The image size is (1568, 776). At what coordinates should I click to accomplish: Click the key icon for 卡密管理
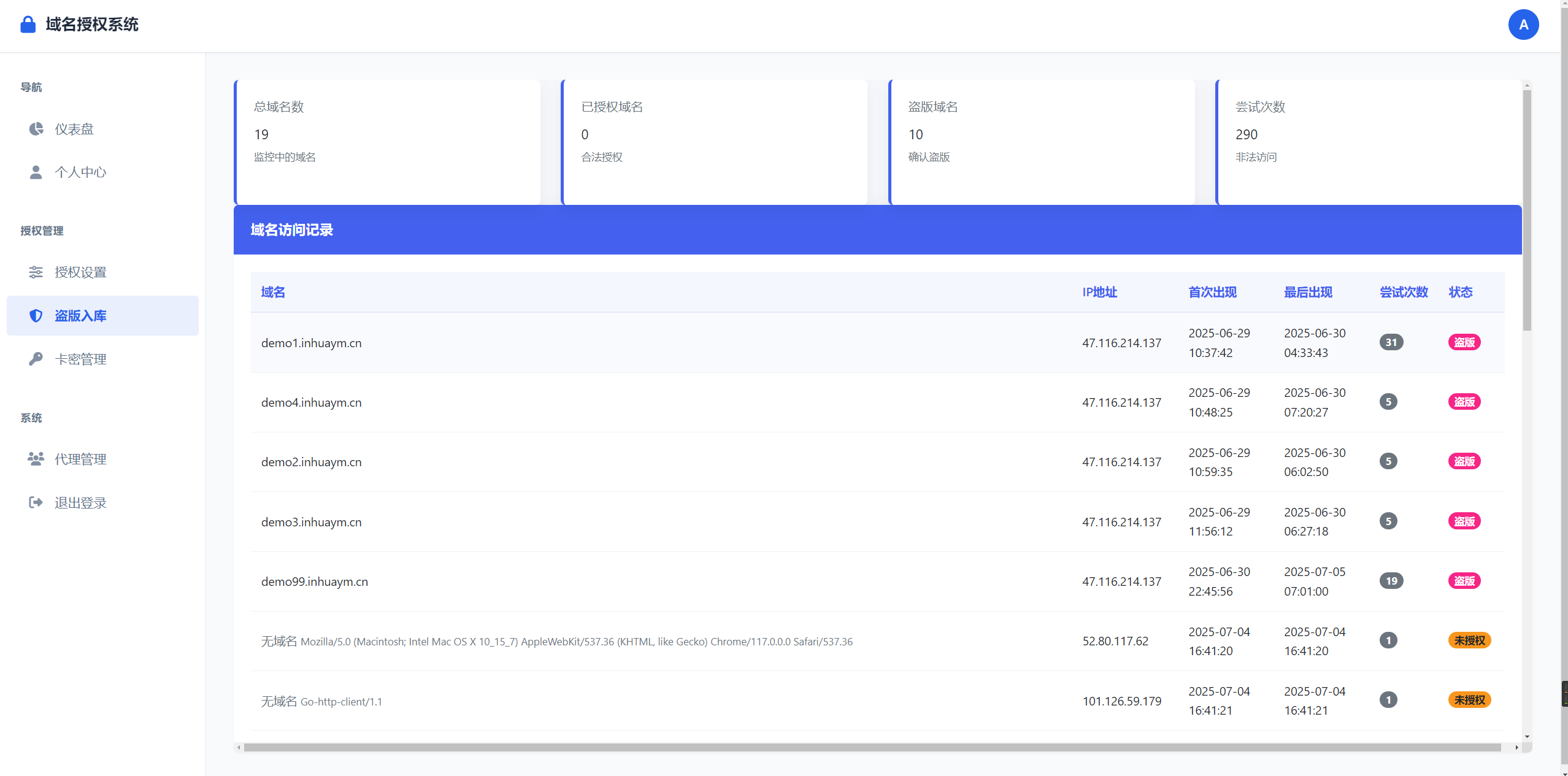click(36, 359)
